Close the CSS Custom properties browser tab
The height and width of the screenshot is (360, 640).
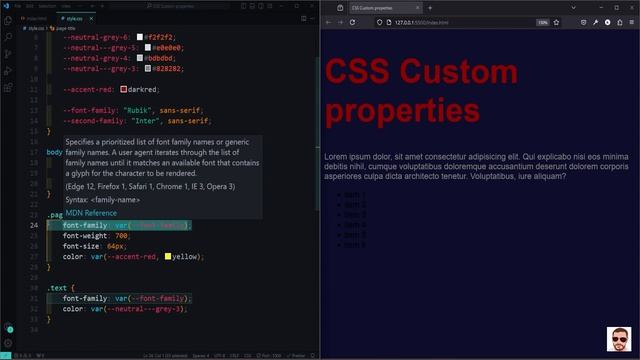417,8
